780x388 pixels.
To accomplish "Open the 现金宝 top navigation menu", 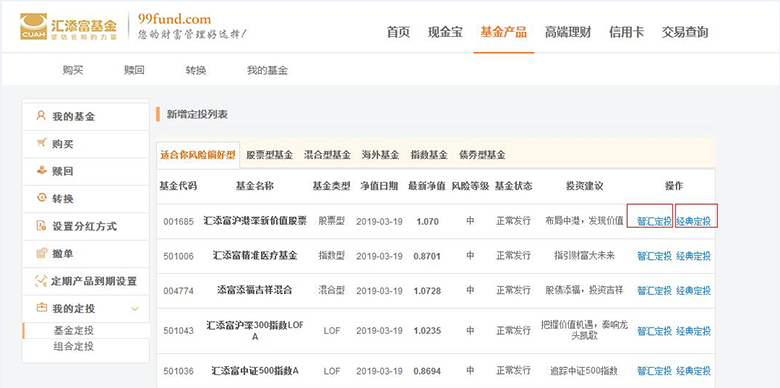I will tap(445, 32).
